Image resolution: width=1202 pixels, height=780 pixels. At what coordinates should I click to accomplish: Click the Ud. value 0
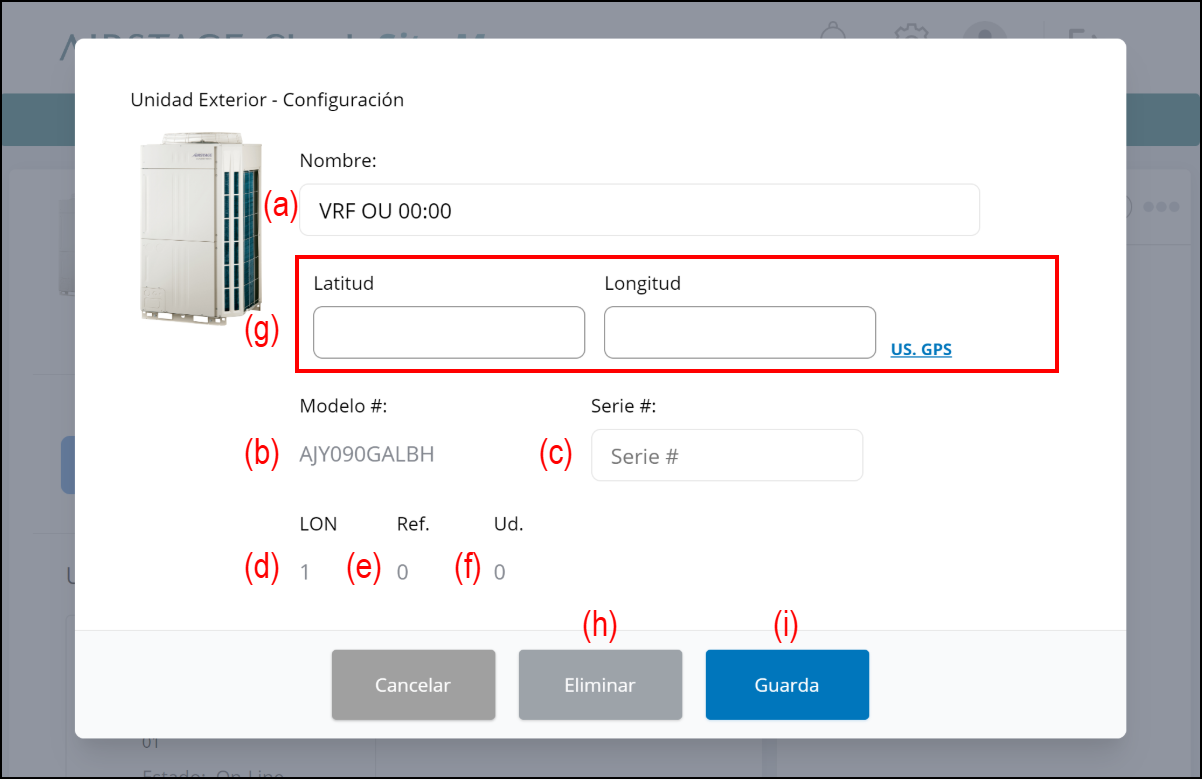click(499, 572)
